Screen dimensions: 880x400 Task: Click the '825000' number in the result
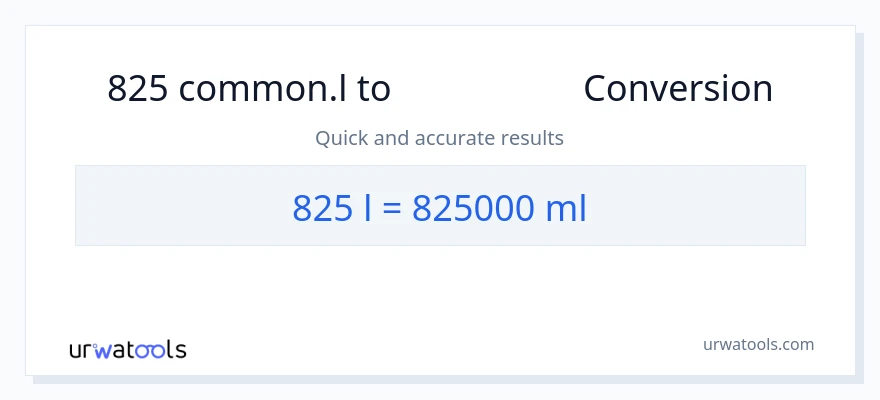(467, 207)
